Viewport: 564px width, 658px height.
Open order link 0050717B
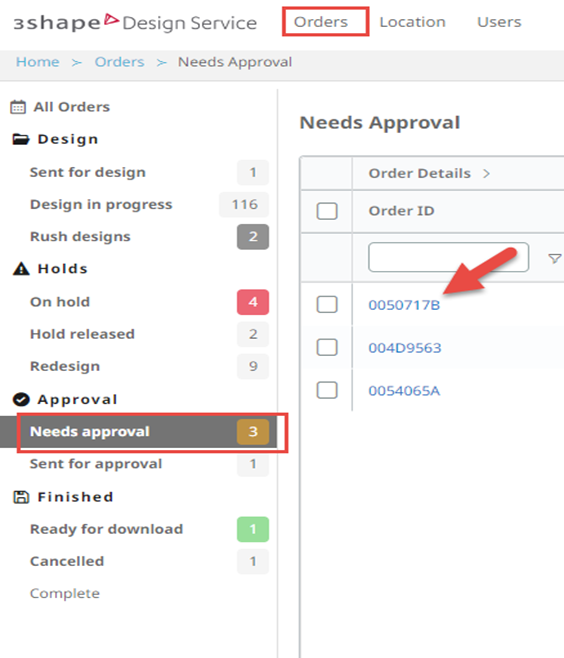click(x=404, y=305)
